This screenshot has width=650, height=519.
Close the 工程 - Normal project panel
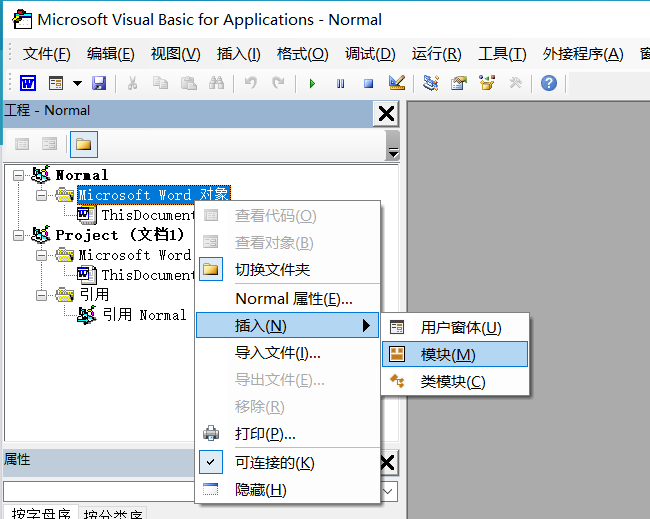tap(386, 114)
